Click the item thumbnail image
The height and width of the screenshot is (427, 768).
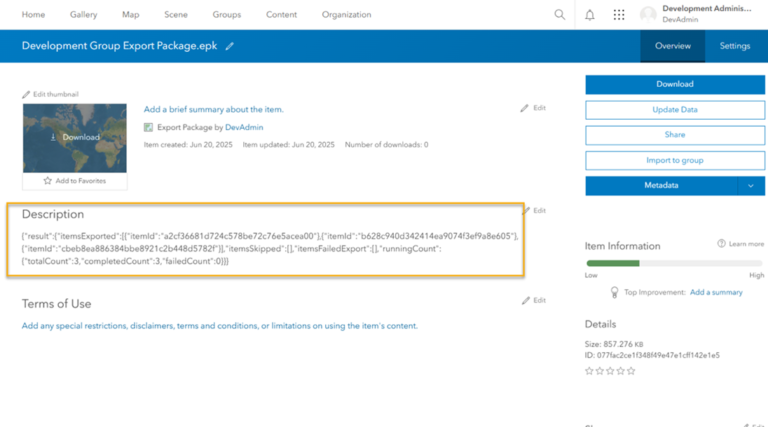pyautogui.click(x=75, y=137)
